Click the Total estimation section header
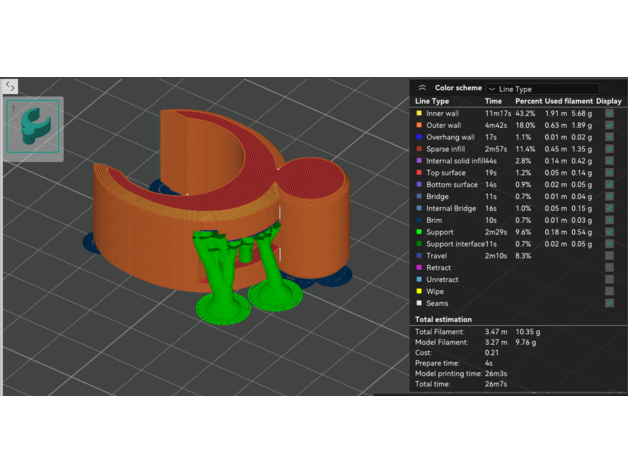The height and width of the screenshot is (472, 628). [447, 318]
